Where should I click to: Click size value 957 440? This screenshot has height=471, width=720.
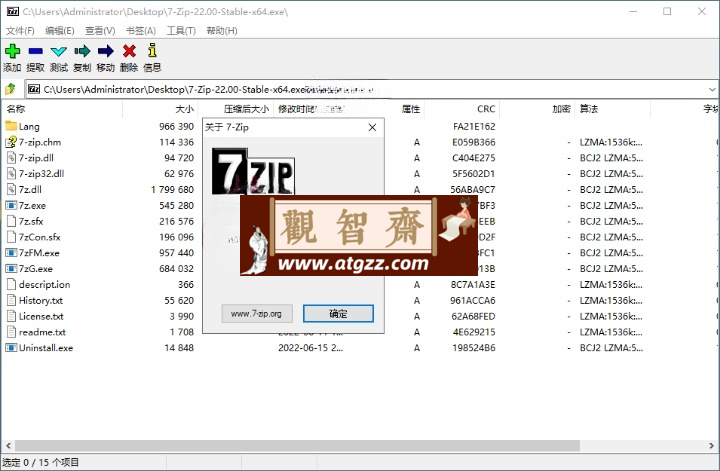pyautogui.click(x=176, y=252)
